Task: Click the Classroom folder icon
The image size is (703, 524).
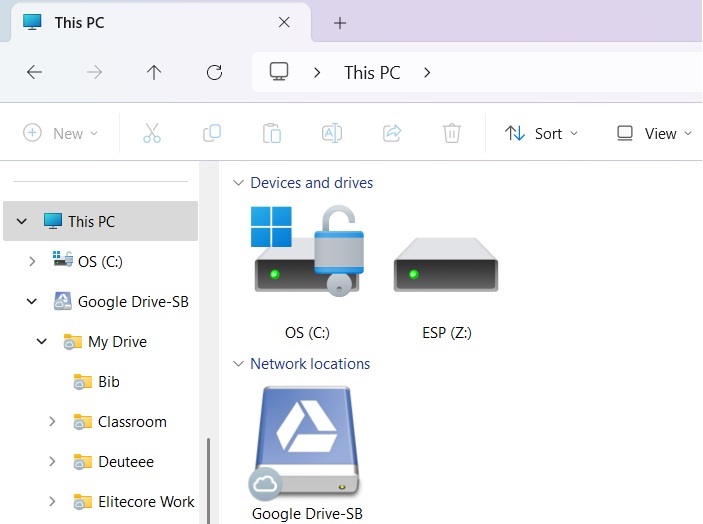Action: [82, 422]
